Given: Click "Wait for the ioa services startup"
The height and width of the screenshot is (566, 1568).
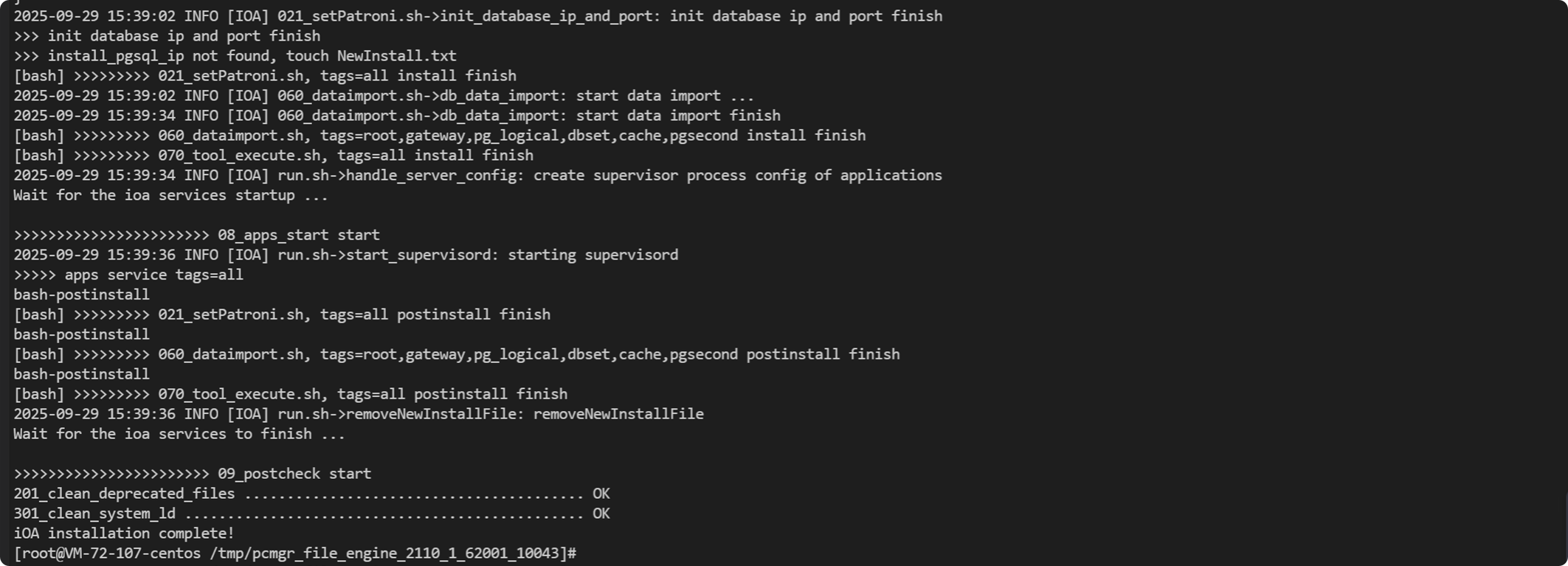Looking at the screenshot, I should coord(170,196).
